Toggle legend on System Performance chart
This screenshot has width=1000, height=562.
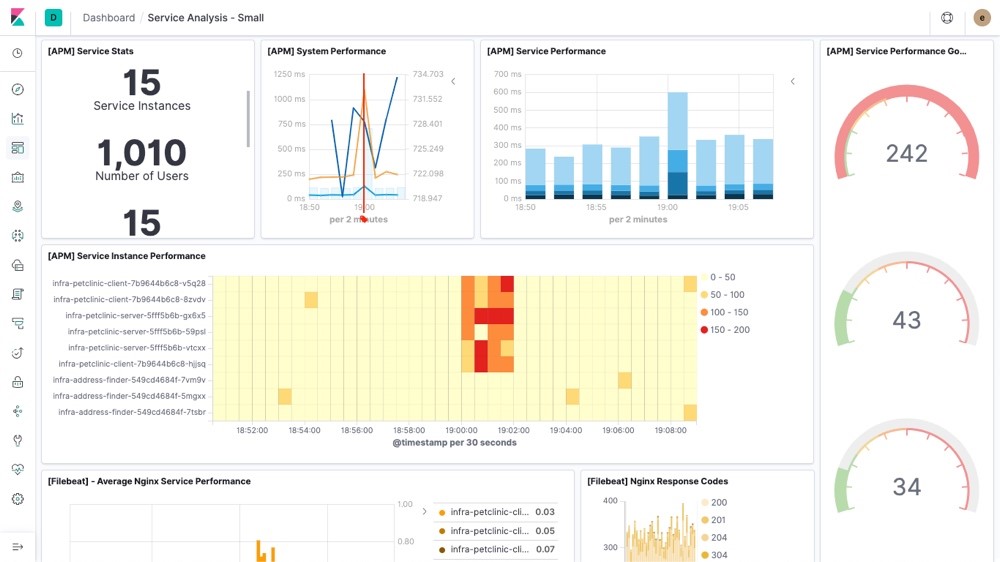(453, 82)
